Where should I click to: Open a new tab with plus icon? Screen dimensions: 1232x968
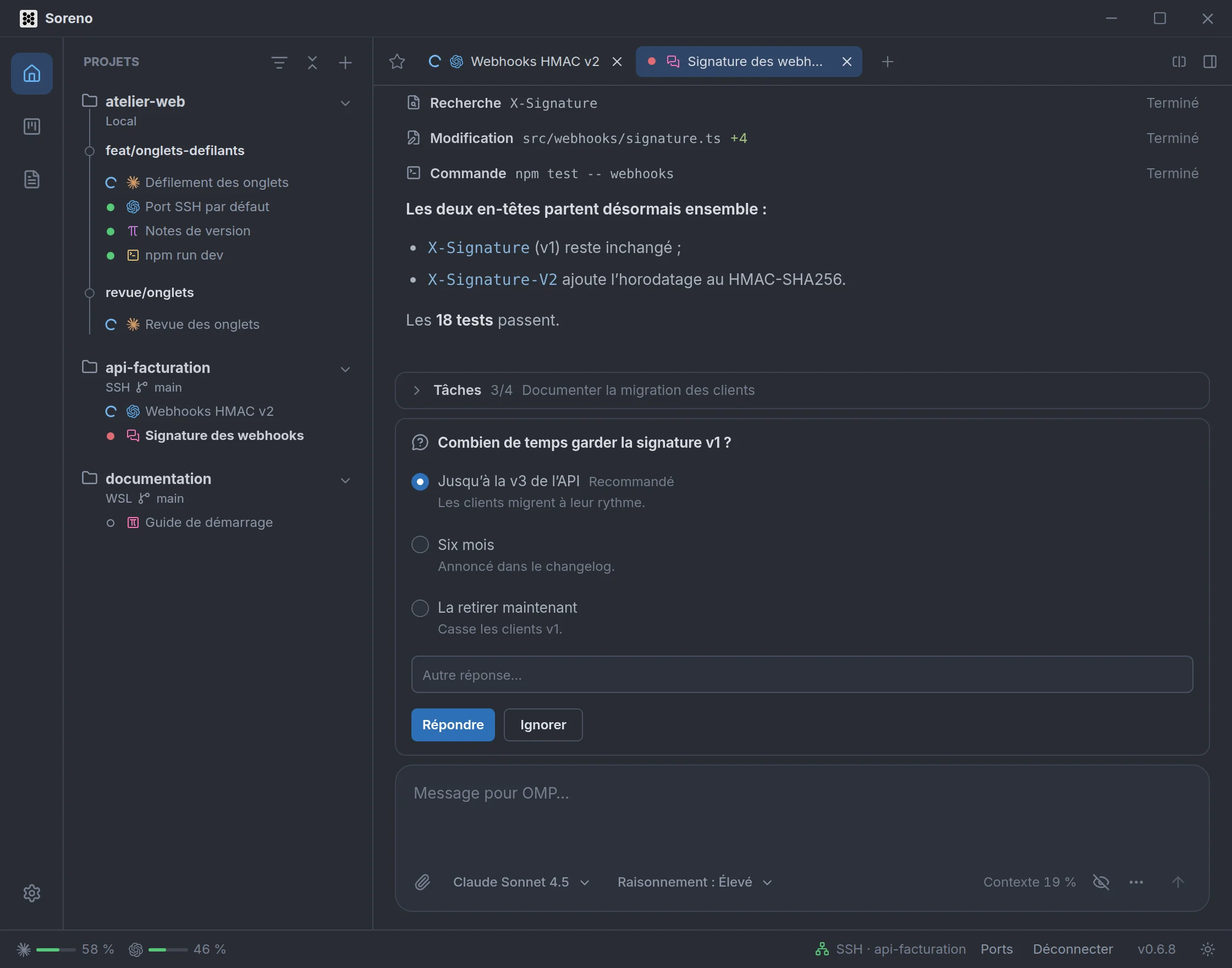pyautogui.click(x=888, y=62)
